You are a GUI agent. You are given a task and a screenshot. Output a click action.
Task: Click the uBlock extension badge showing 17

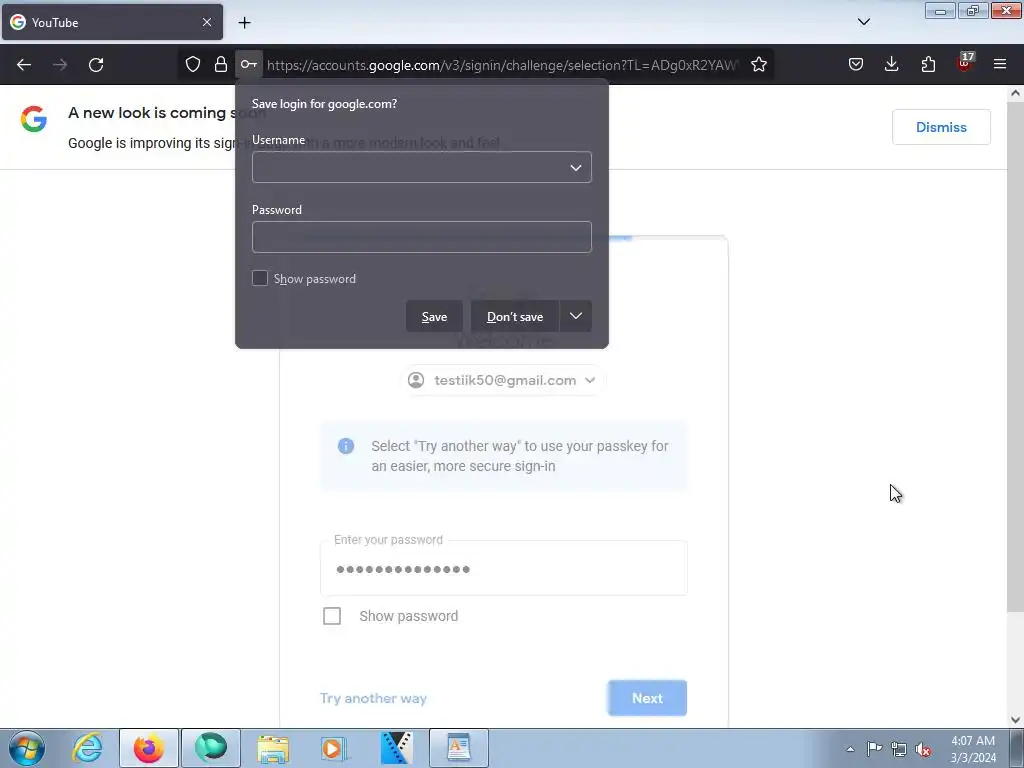click(x=964, y=63)
